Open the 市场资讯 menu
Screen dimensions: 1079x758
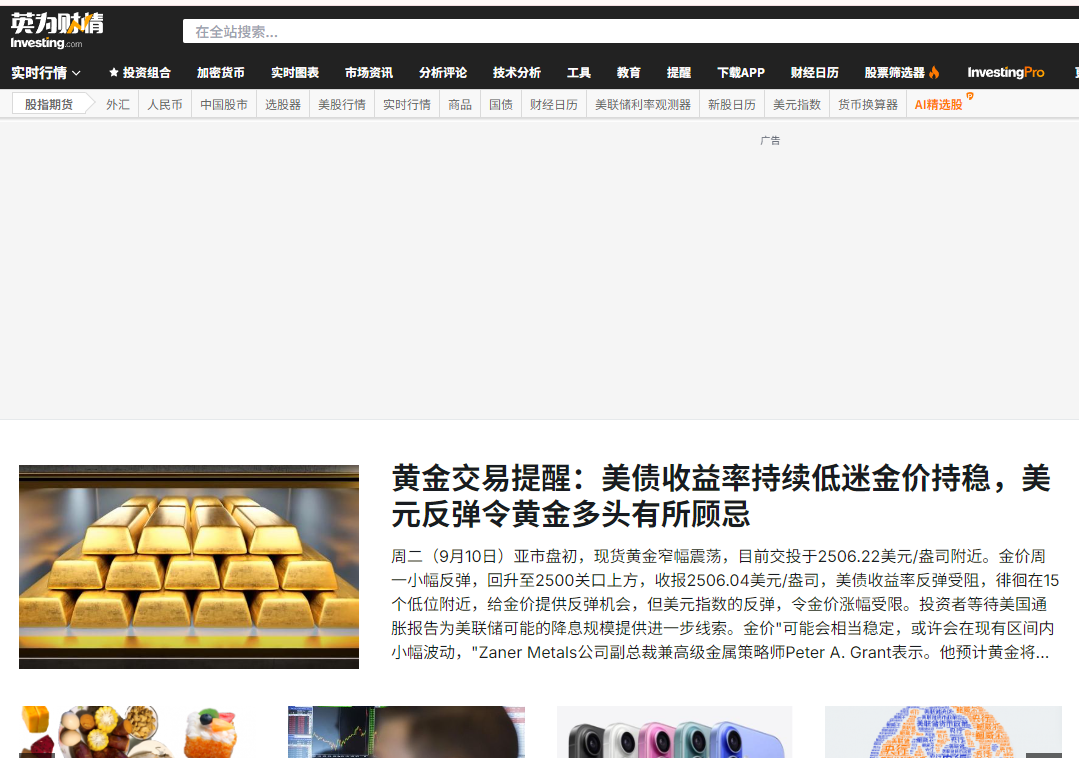click(369, 73)
